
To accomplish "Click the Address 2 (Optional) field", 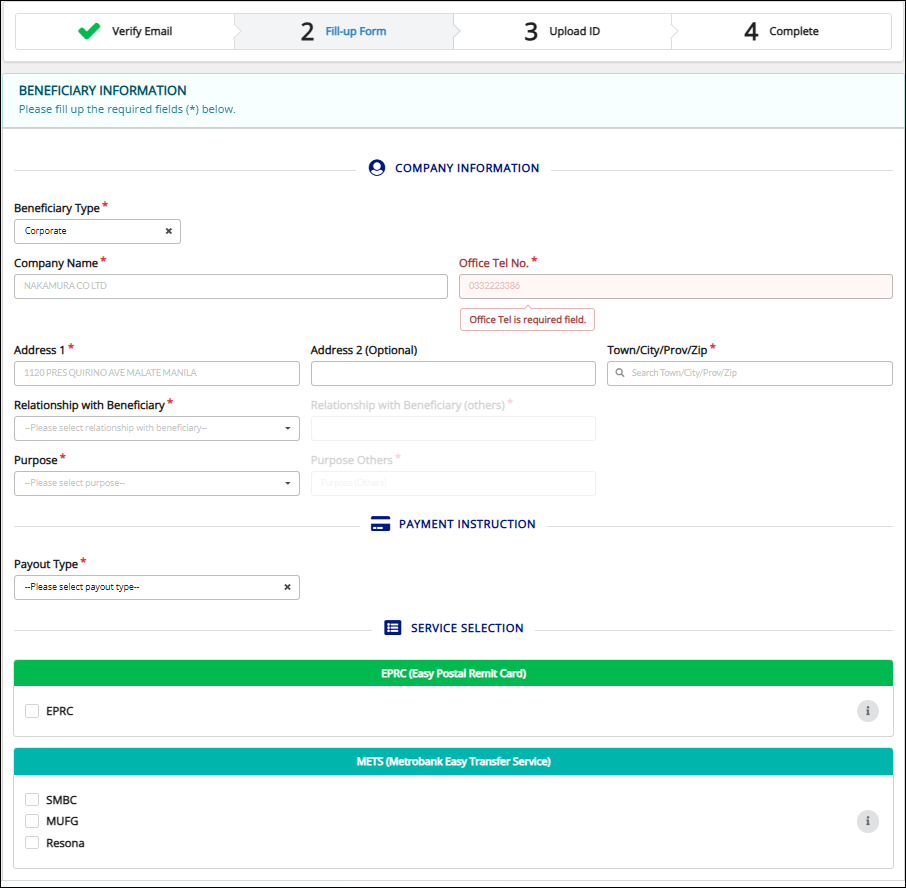I will pyautogui.click(x=453, y=373).
